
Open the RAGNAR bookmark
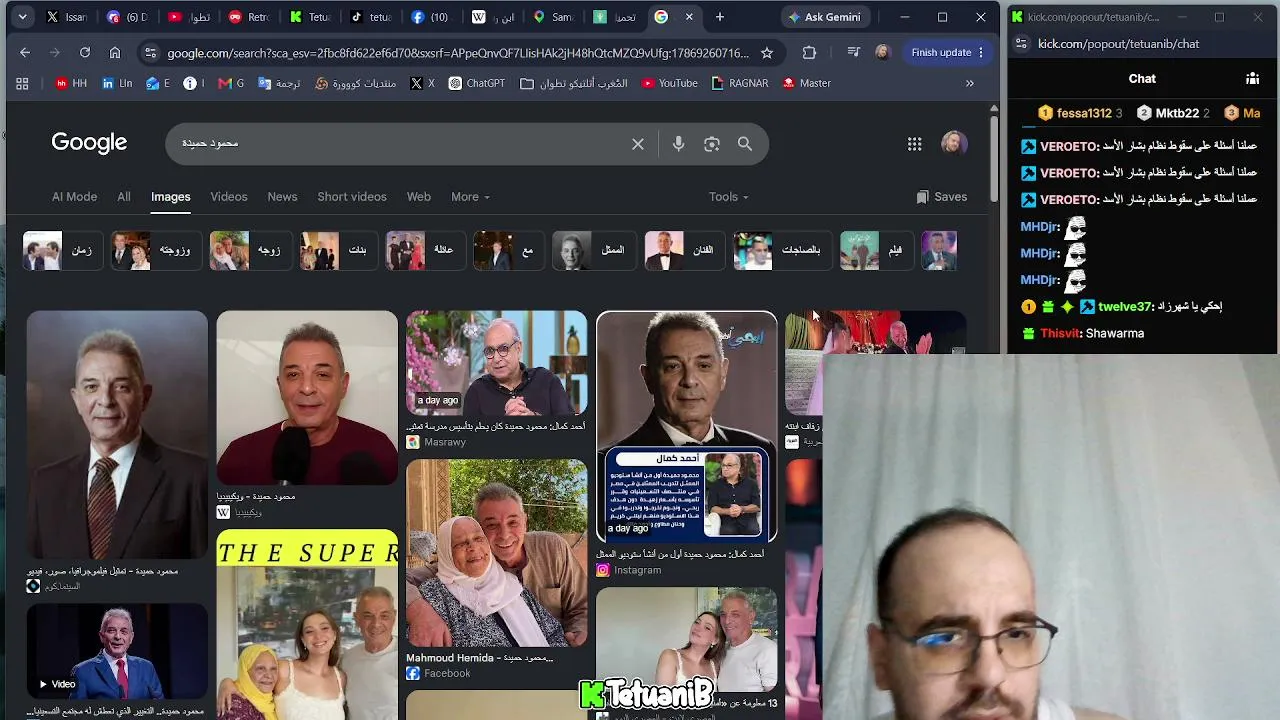[740, 84]
